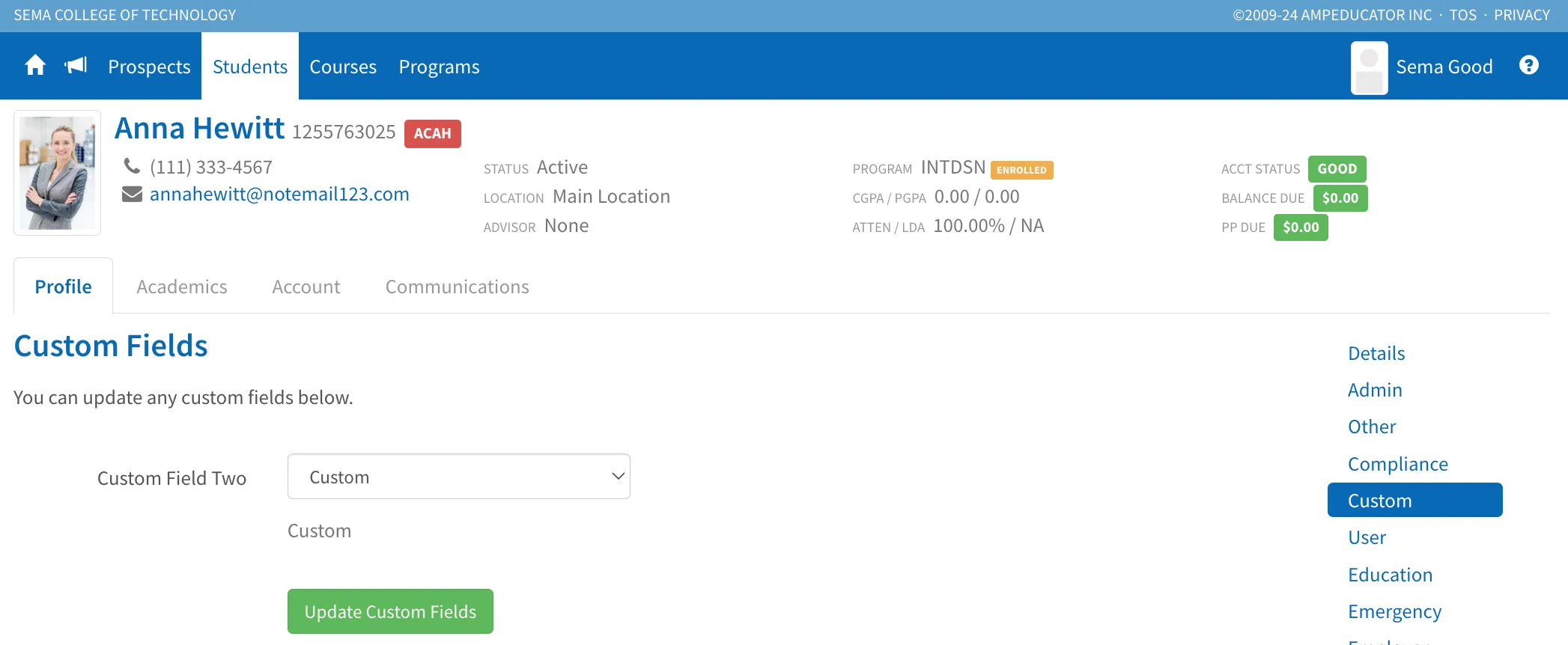Click the INTDSN program code
The height and width of the screenshot is (645, 1568).
point(953,167)
